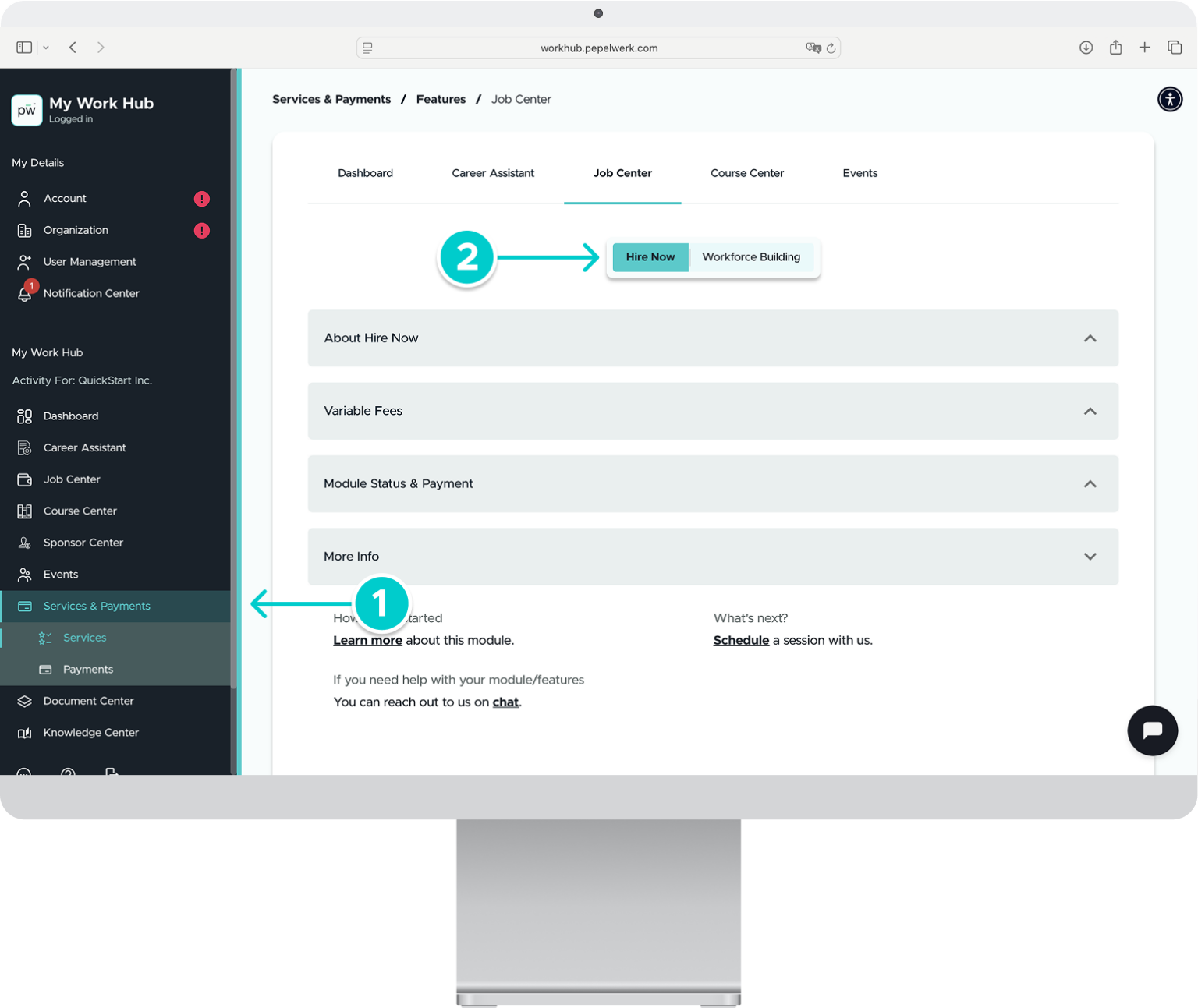Click the Learn more link
This screenshot has width=1198, height=1008.
pos(367,640)
